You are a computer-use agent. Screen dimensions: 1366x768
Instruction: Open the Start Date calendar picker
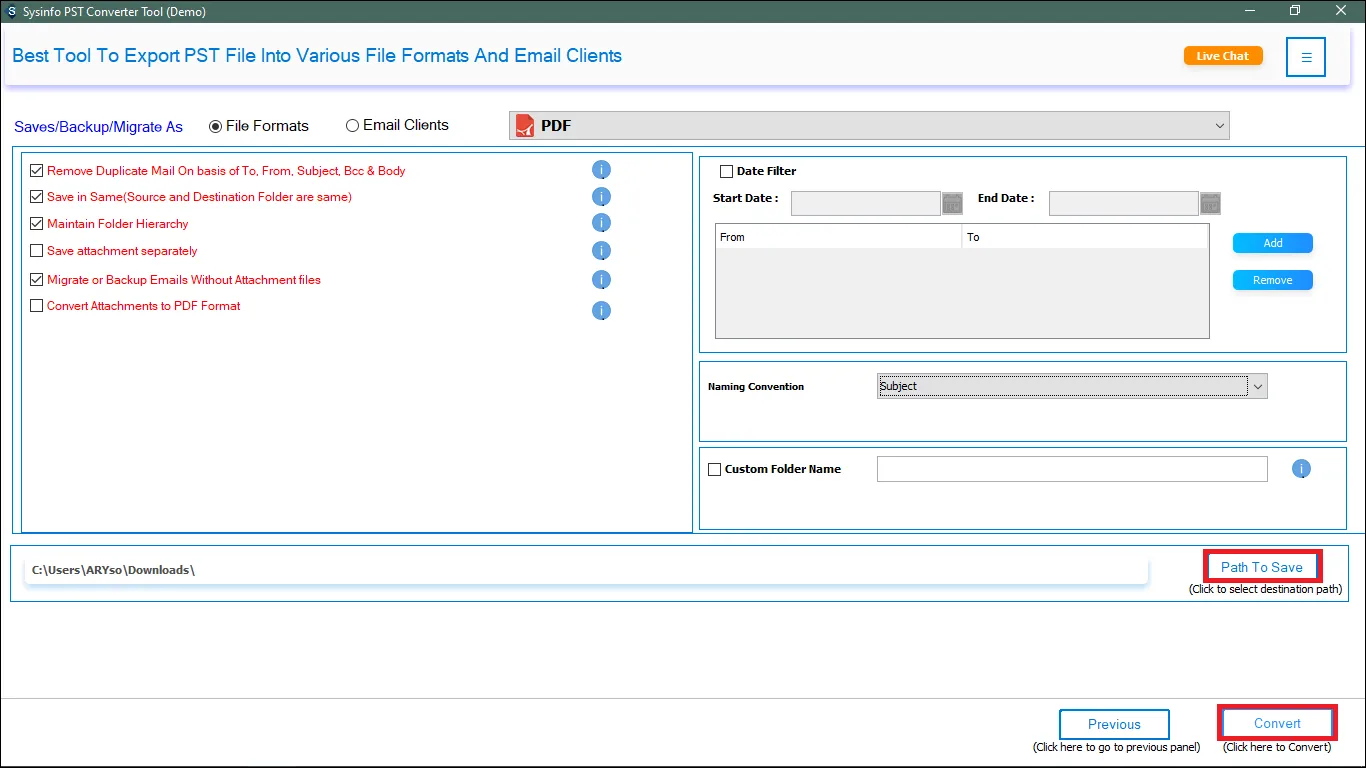coord(952,204)
